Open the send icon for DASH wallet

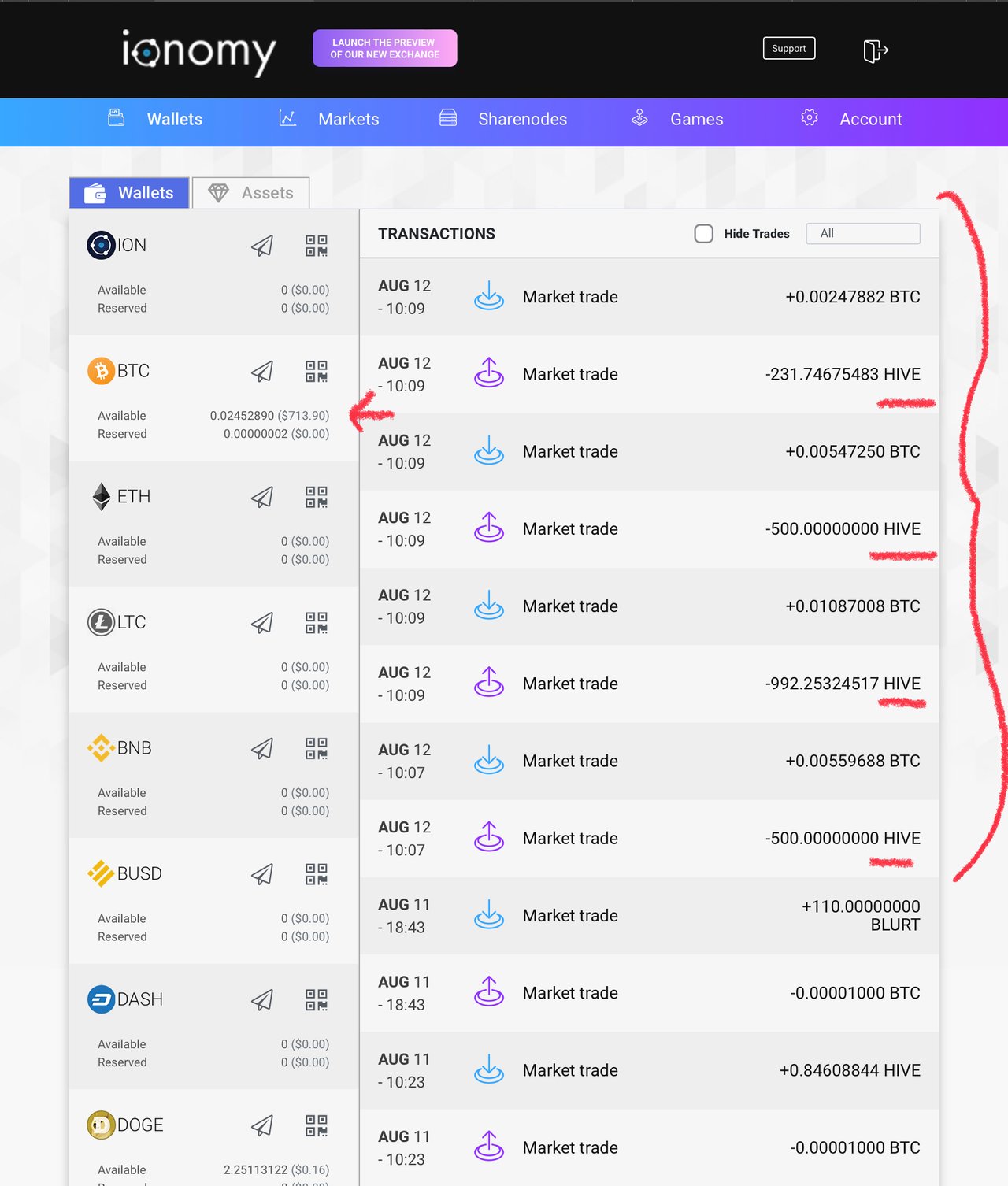262,1000
